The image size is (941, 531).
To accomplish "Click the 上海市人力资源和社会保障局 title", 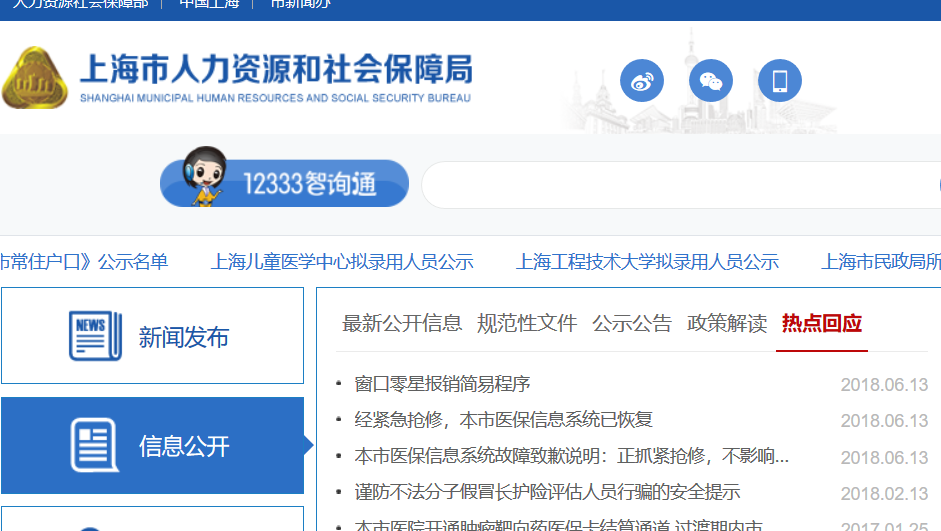I will click(x=276, y=68).
